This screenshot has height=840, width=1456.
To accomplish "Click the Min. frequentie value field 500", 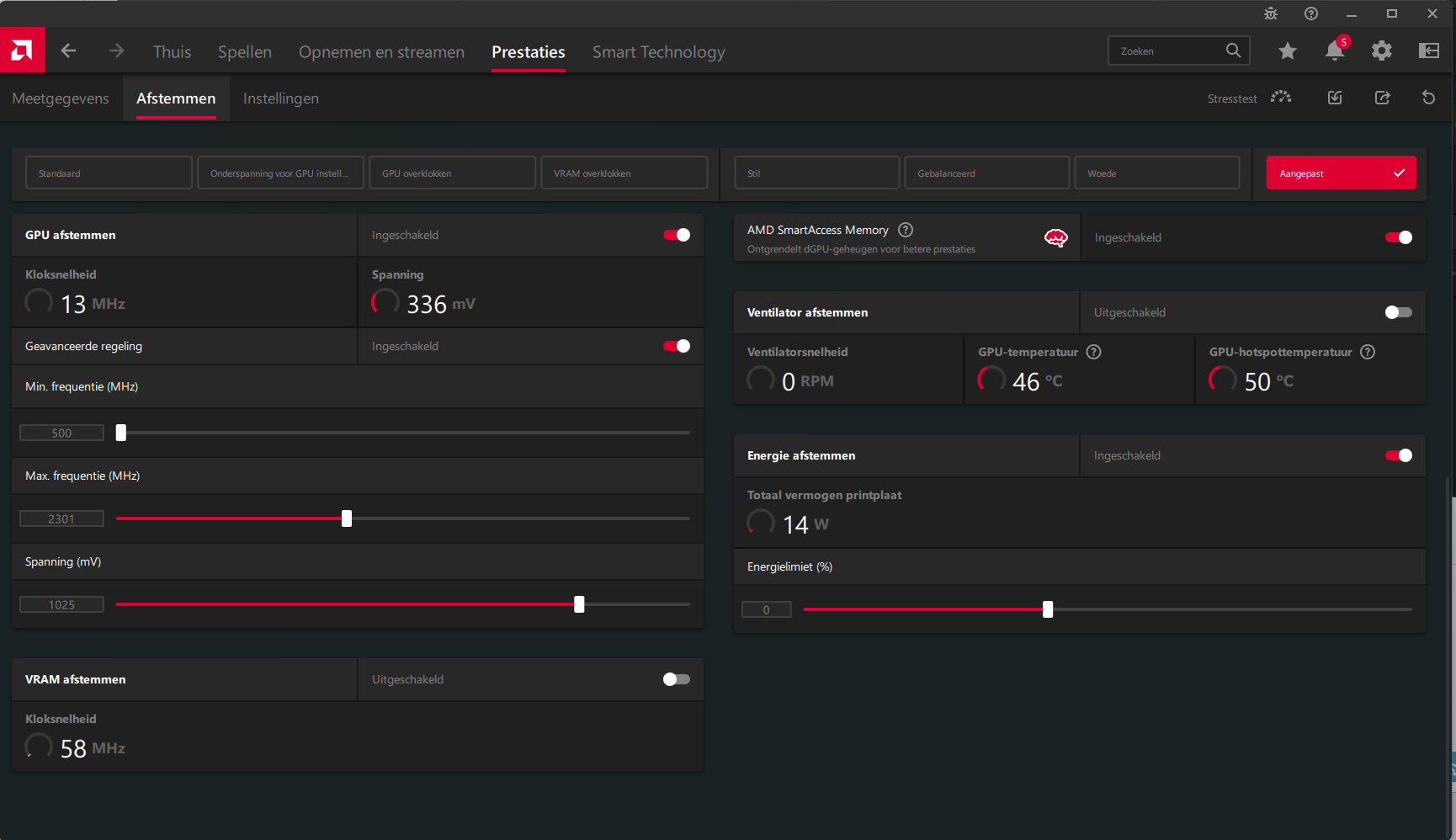I will 61,433.
